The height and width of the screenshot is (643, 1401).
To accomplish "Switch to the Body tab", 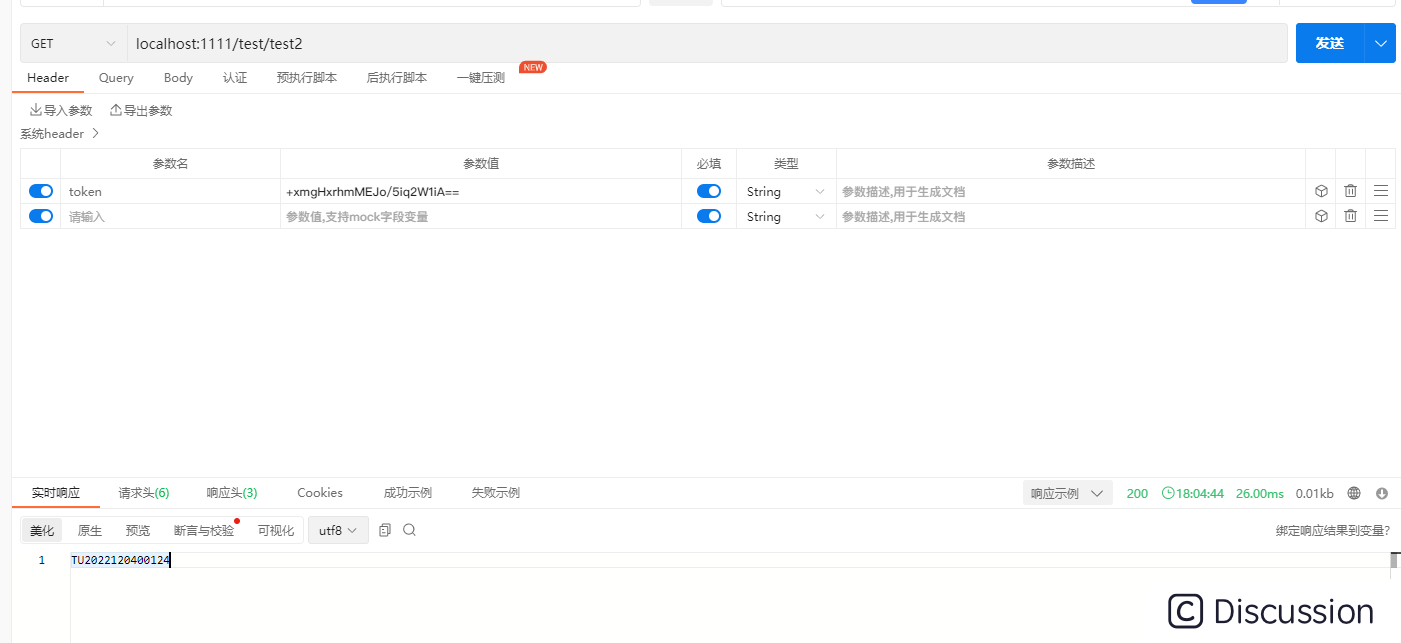I will pyautogui.click(x=178, y=78).
